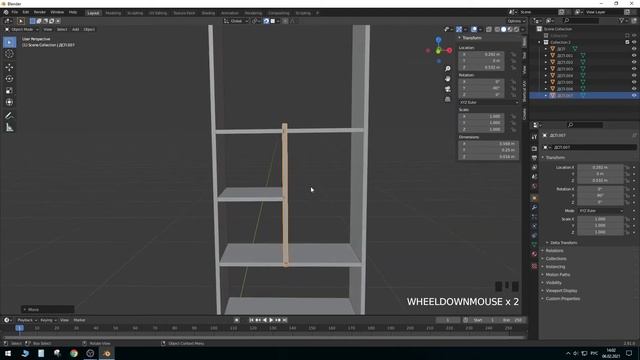The image size is (640, 360).
Task: Select the Transform tool in viewport toolbar
Action: (9, 102)
